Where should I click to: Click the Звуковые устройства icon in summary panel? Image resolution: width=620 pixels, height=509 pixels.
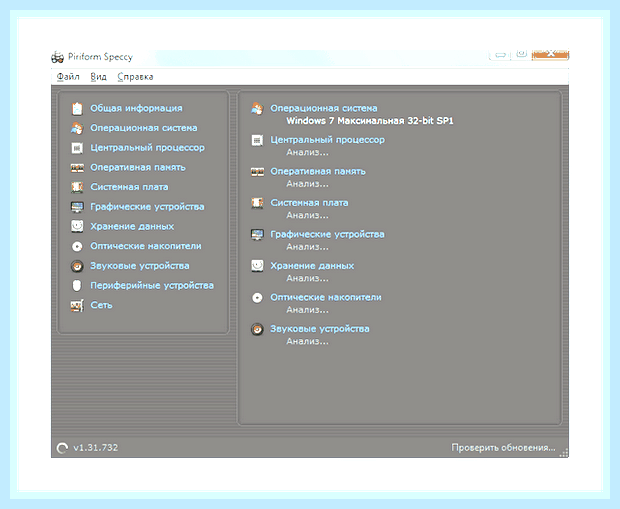click(257, 329)
